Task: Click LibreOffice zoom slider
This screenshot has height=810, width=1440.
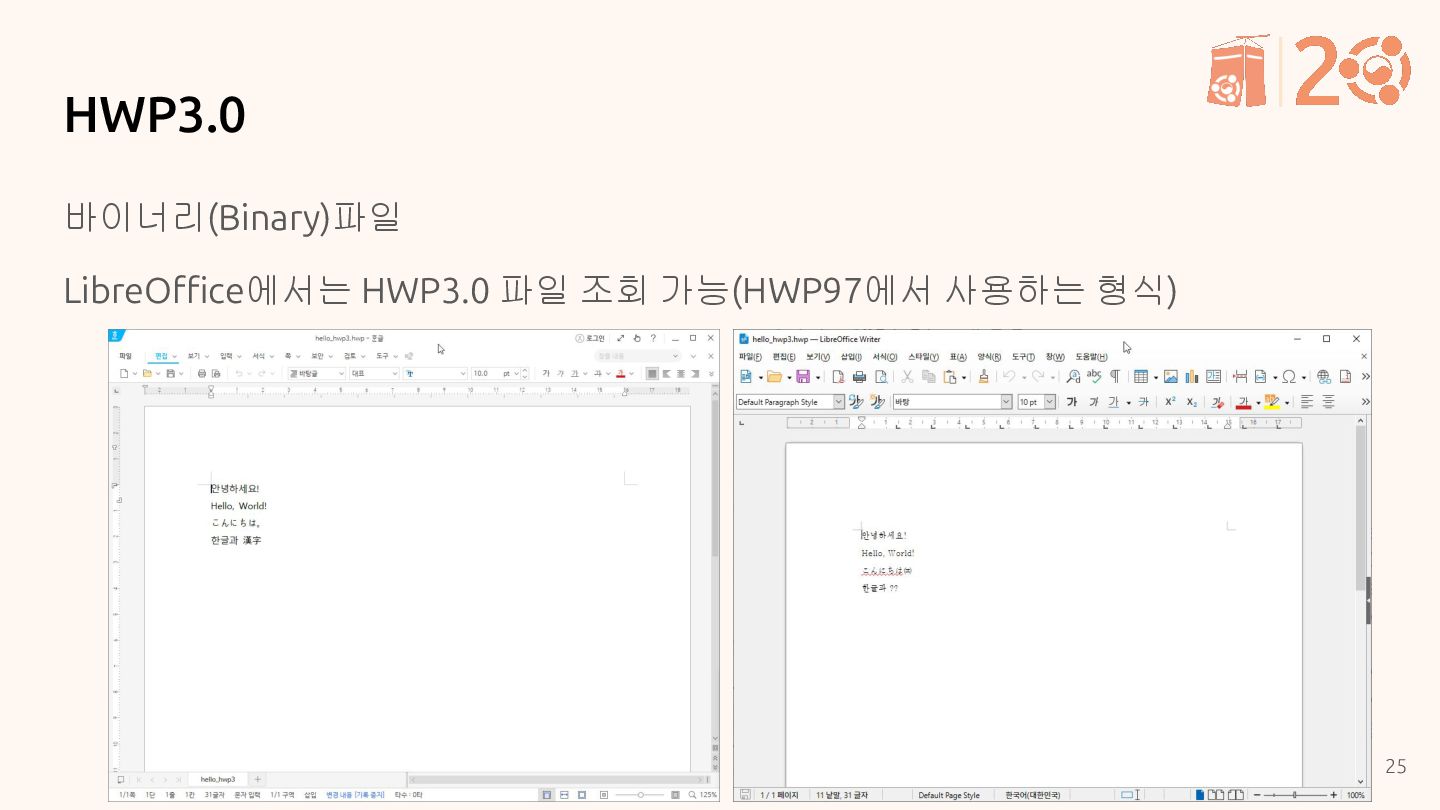Action: coord(1294,795)
